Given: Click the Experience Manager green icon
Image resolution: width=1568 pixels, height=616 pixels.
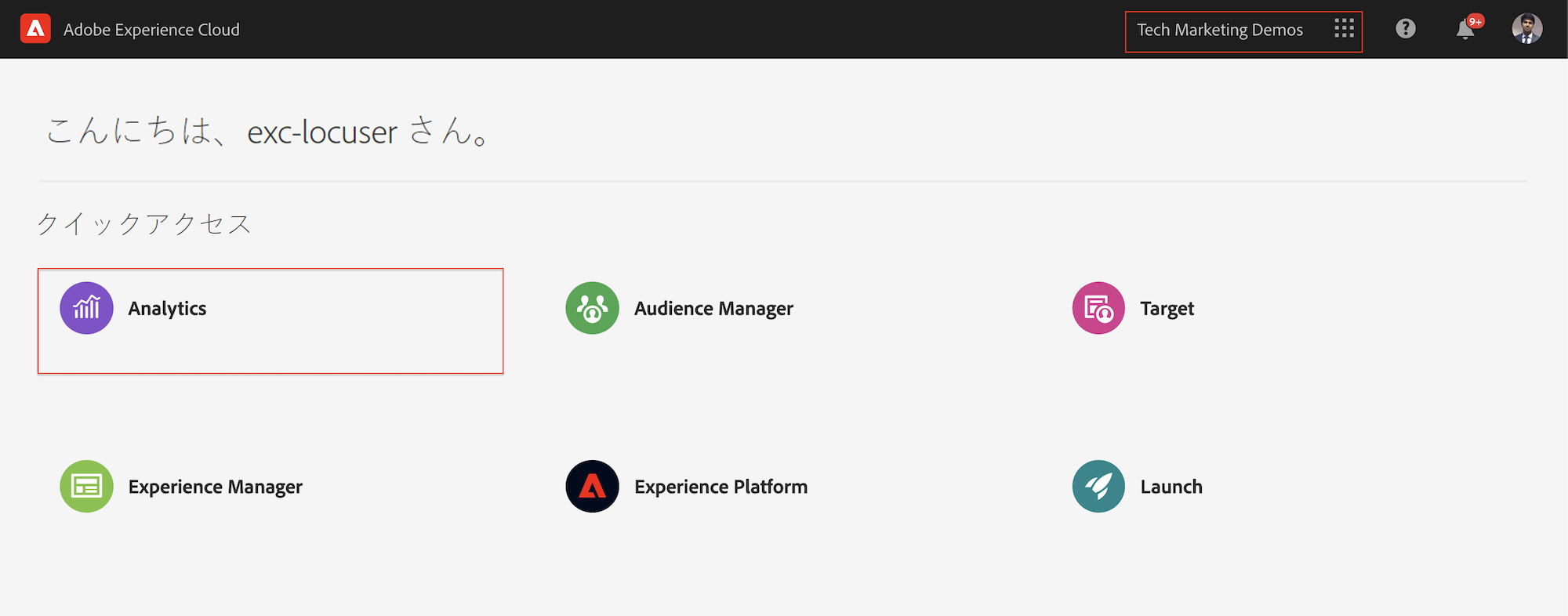Looking at the screenshot, I should coord(86,486).
